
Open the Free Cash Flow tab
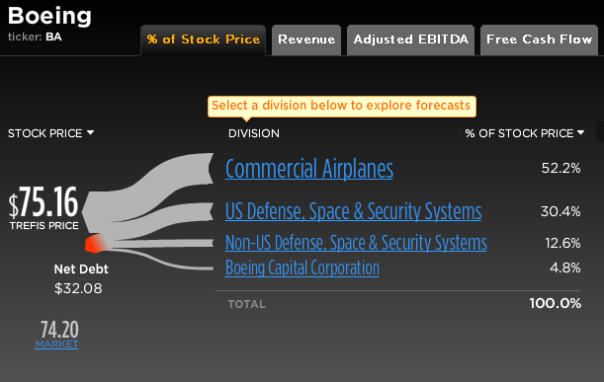point(539,40)
